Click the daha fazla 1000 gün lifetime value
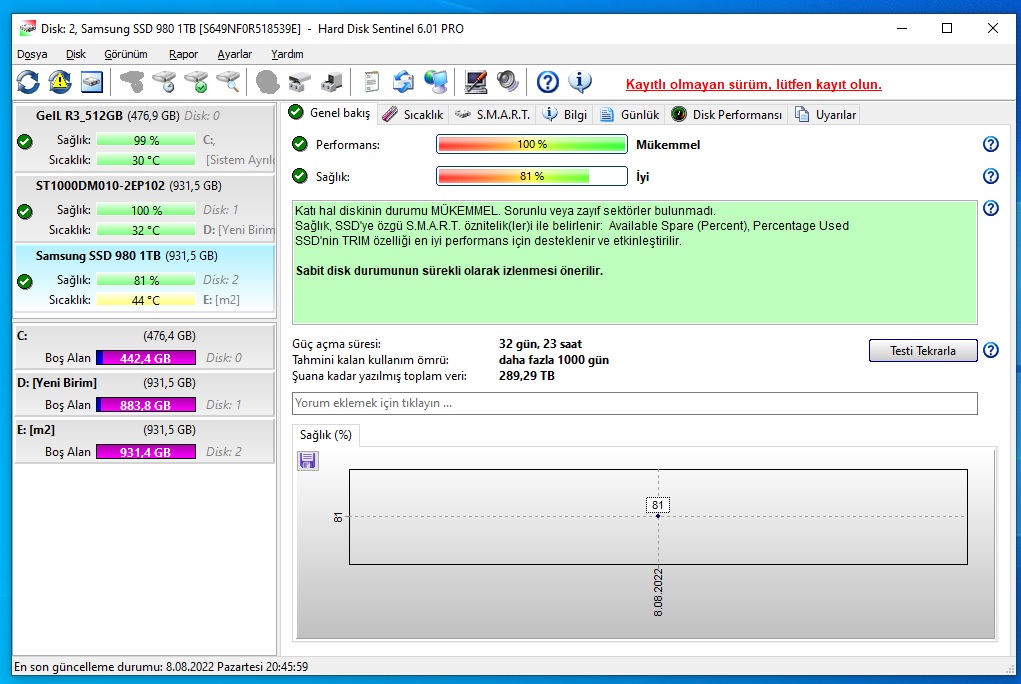 pos(554,360)
